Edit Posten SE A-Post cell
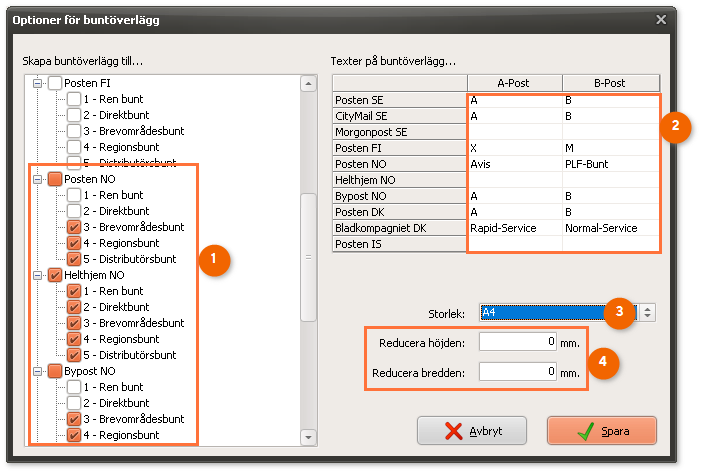Viewport: 702px width, 473px height. (x=514, y=100)
